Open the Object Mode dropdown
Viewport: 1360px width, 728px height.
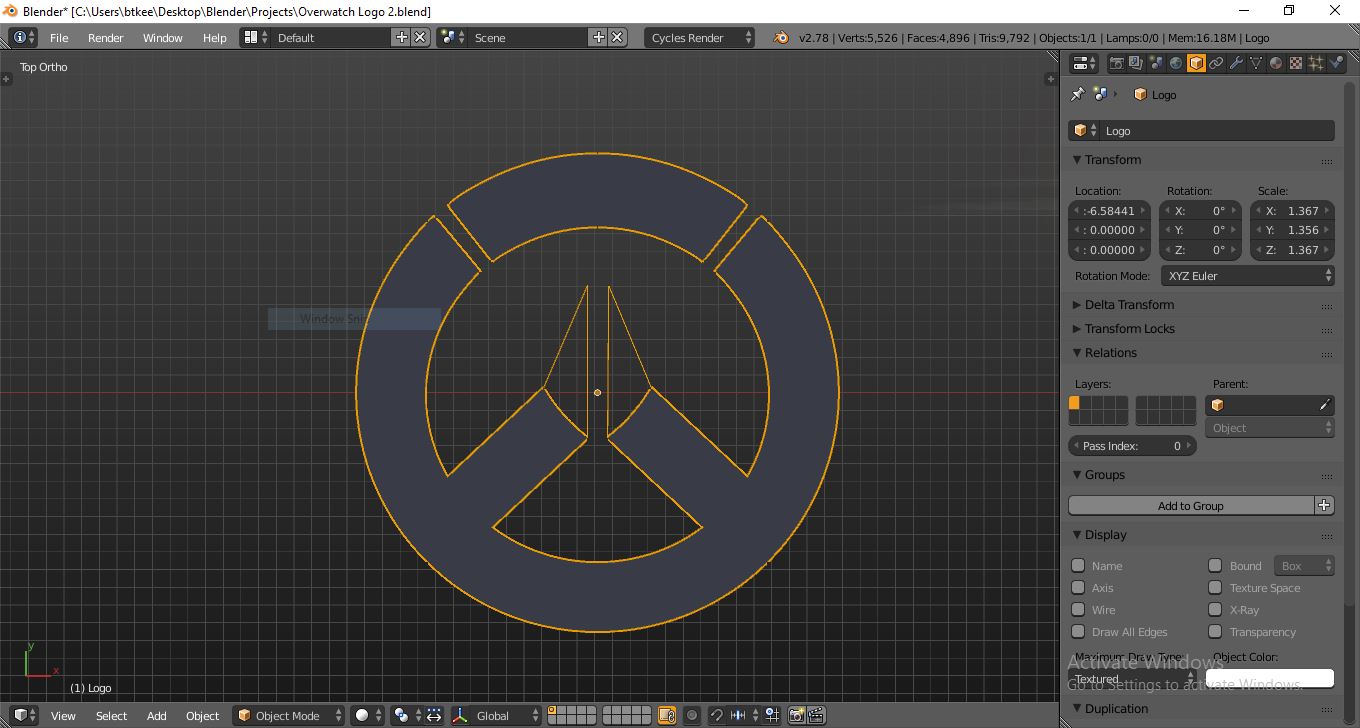[x=289, y=715]
